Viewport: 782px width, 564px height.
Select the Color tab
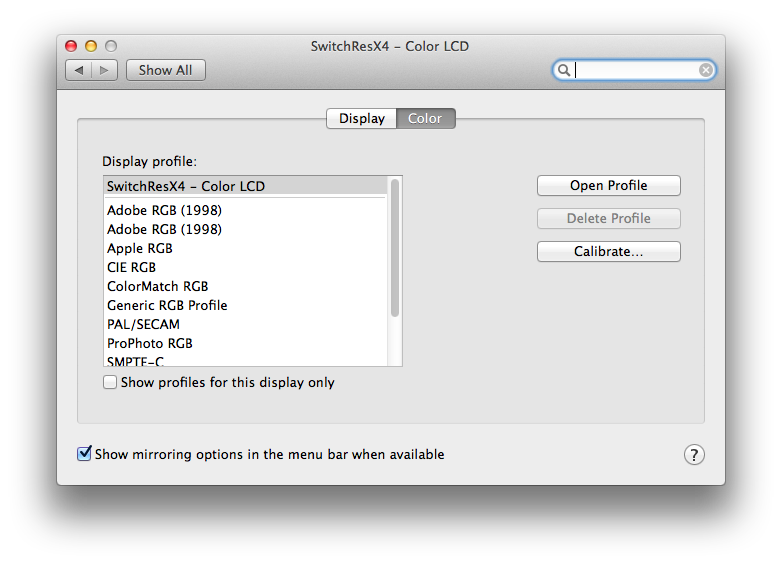[x=425, y=118]
